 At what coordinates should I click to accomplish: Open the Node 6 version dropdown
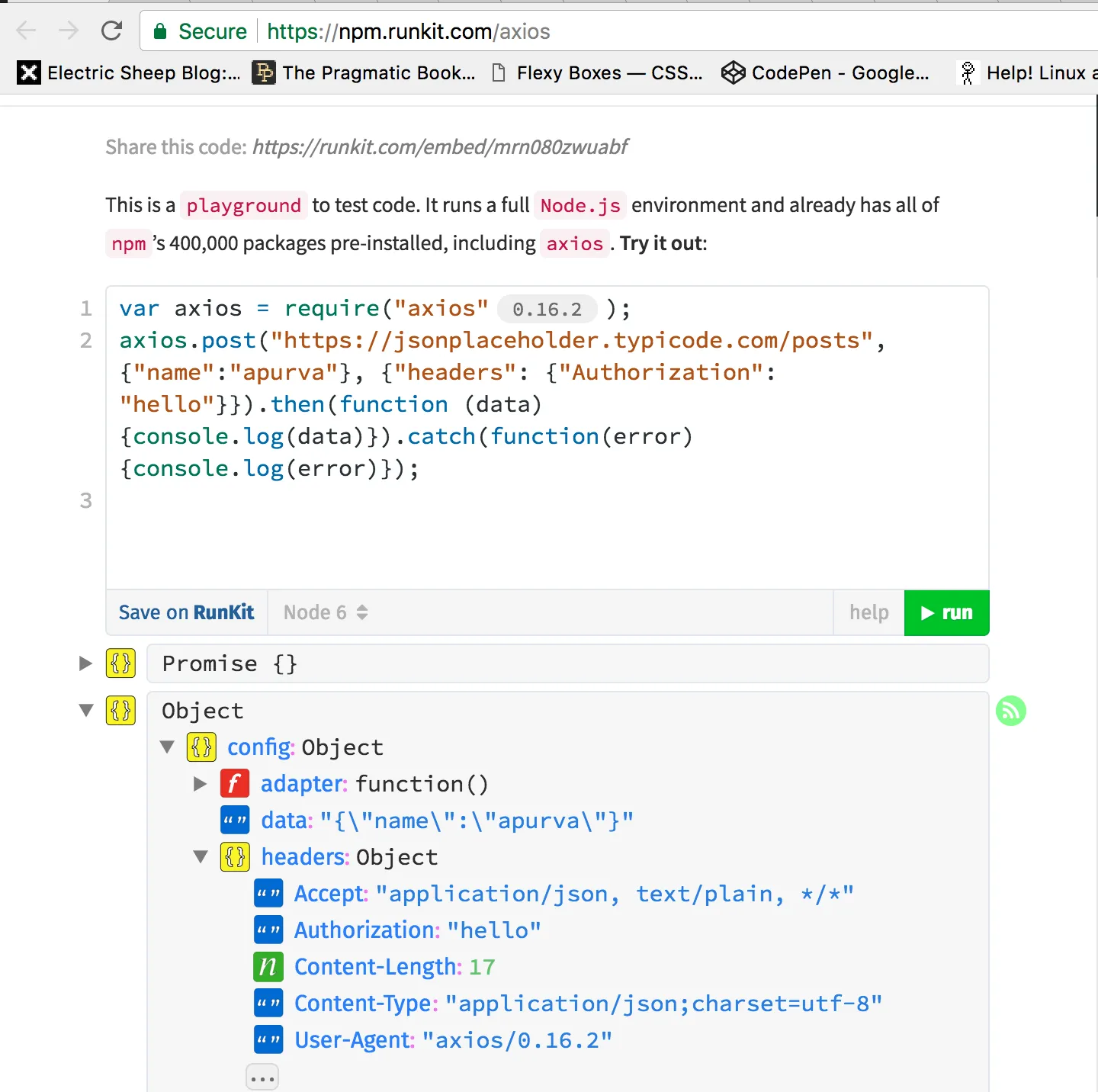pos(326,612)
